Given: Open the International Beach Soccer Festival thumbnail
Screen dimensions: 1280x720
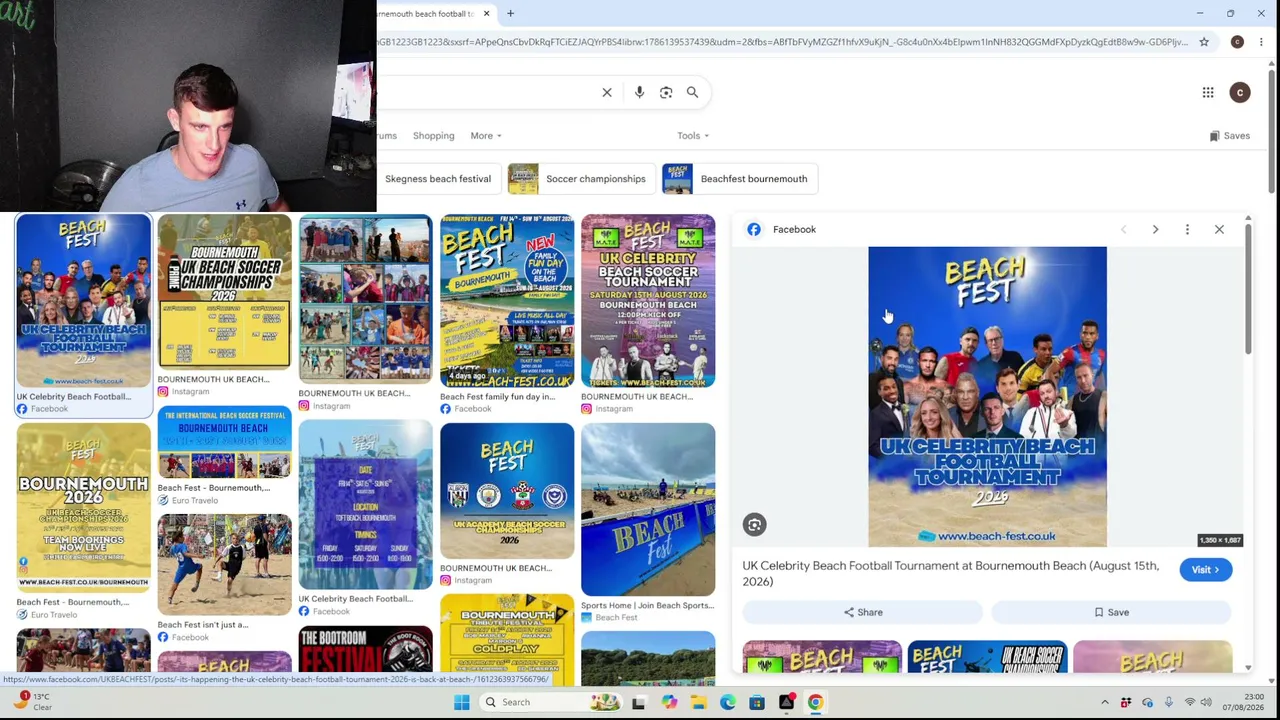Looking at the screenshot, I should click(x=224, y=443).
